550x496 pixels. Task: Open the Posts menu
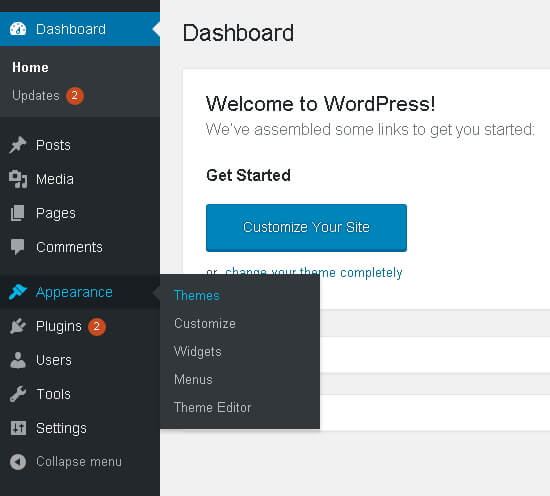[53, 145]
